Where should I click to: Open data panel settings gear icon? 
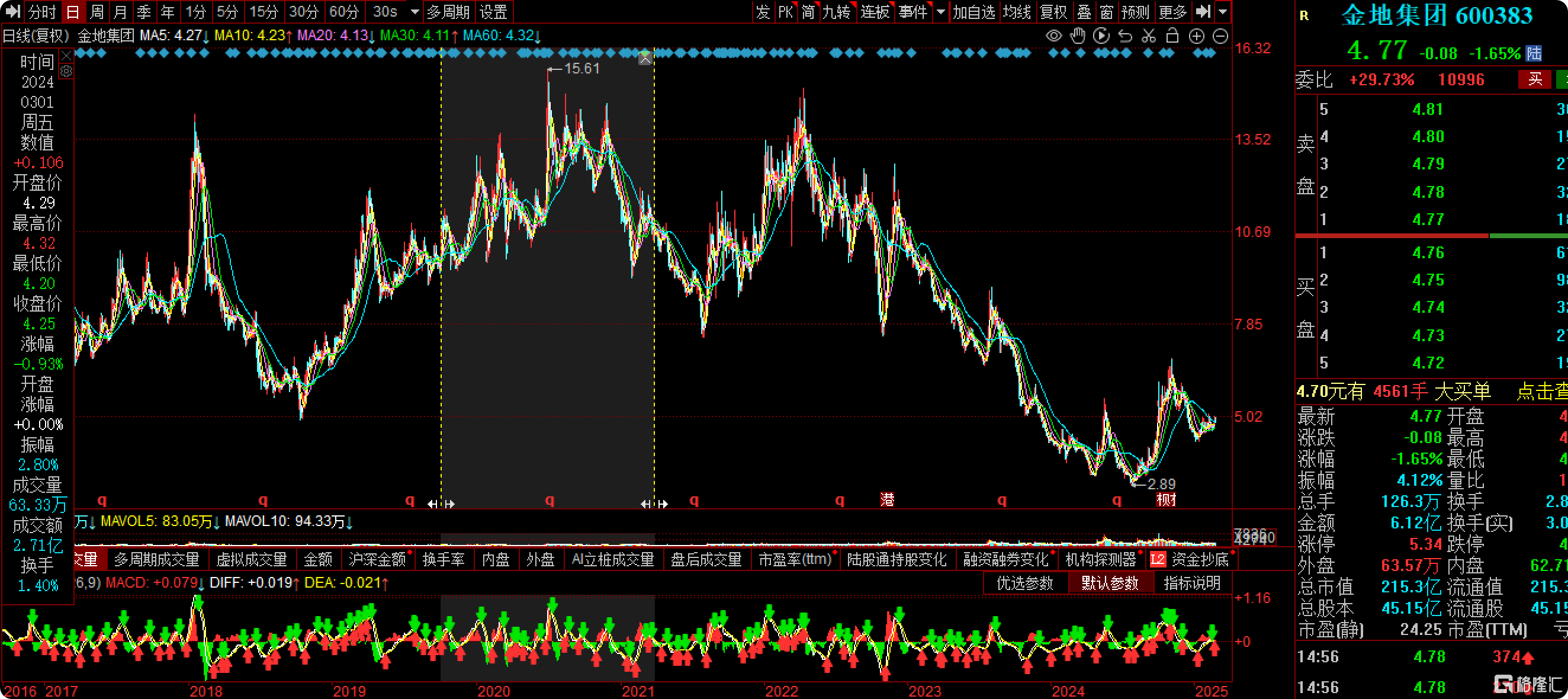[66, 71]
